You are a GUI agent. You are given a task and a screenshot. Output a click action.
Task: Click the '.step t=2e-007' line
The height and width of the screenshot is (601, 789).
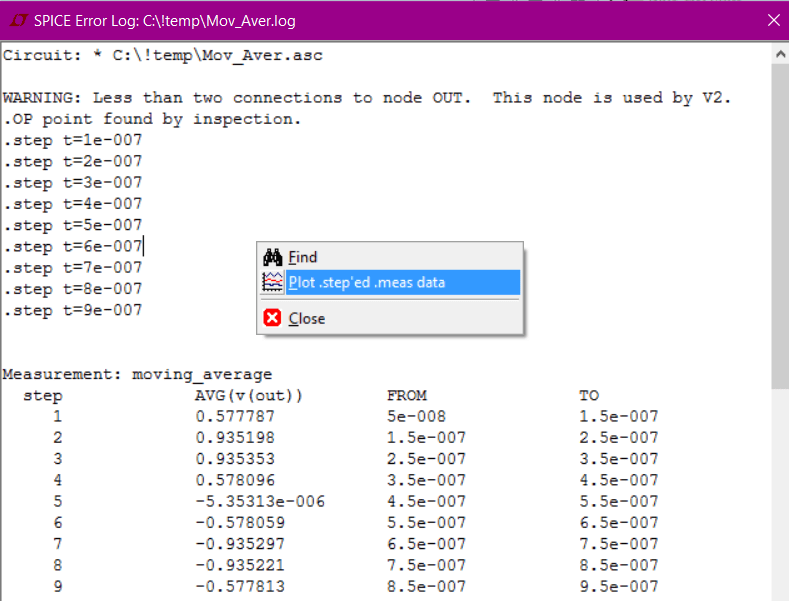(73, 161)
